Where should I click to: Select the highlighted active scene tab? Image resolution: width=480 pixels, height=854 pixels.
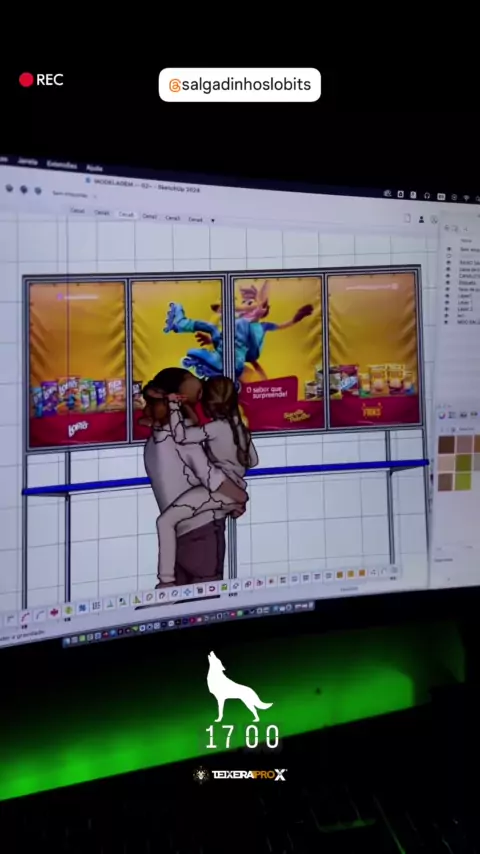coord(126,215)
